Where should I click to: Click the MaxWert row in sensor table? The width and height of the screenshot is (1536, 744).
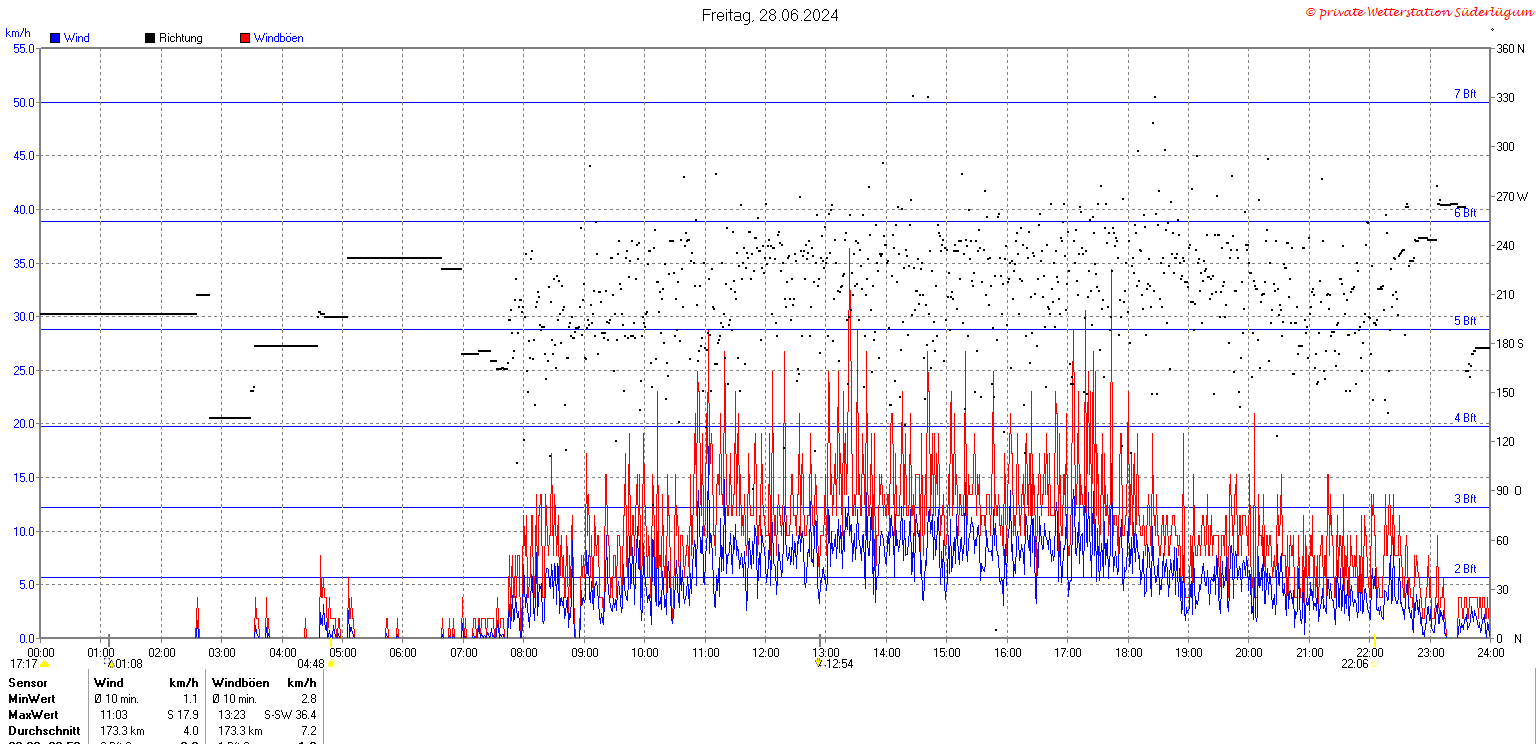tap(163, 715)
